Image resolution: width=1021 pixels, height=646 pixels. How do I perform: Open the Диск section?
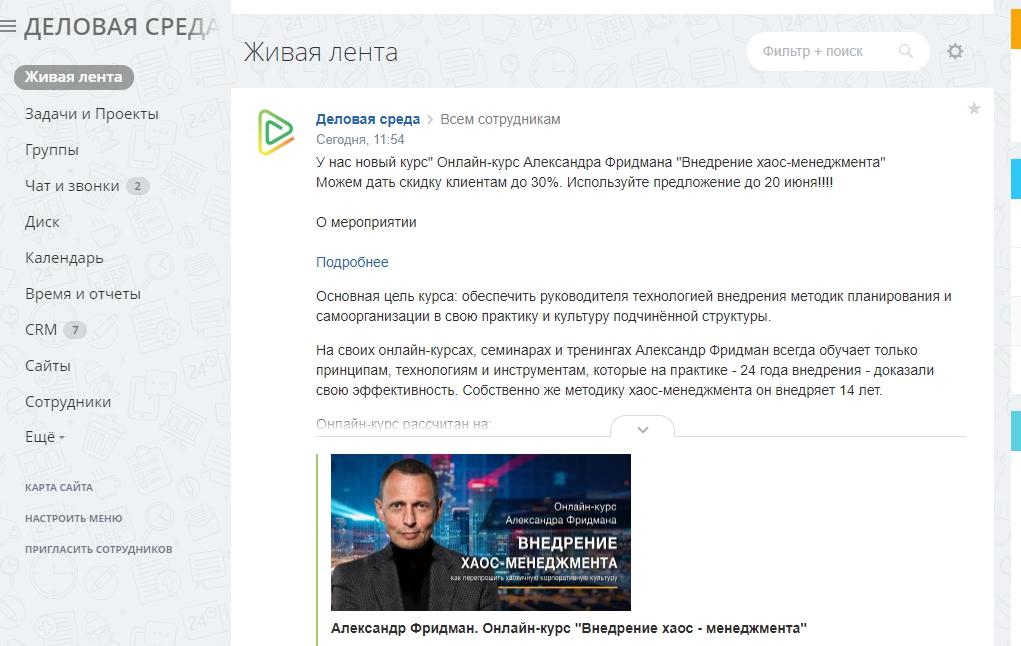pos(42,222)
